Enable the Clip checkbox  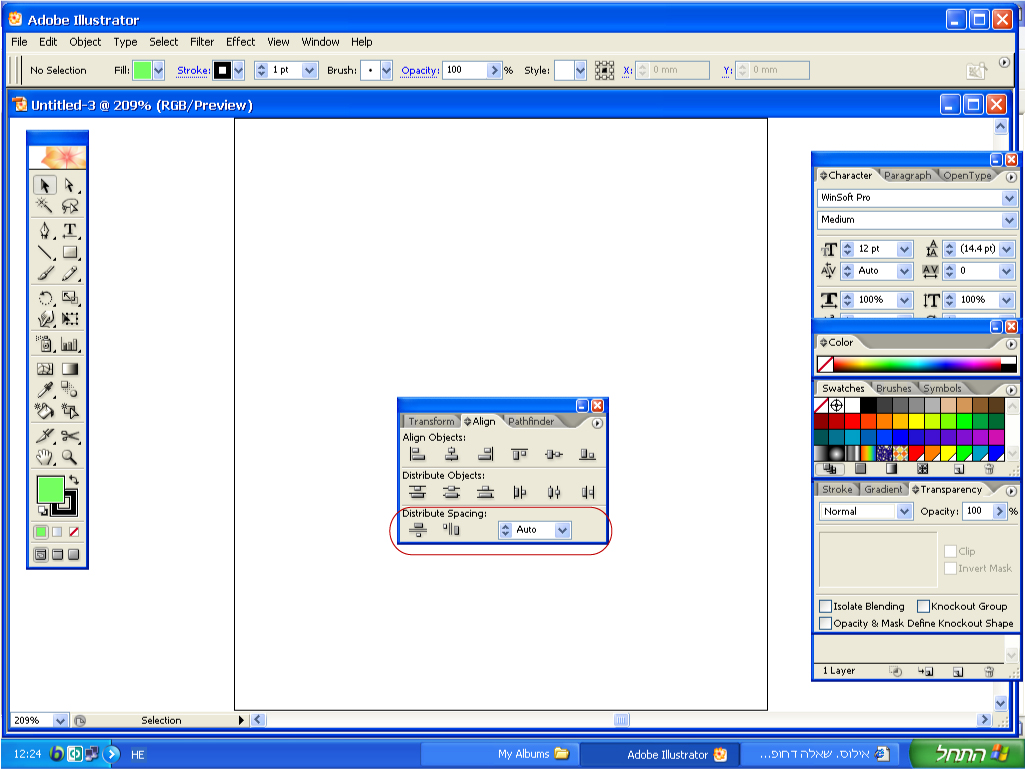(950, 551)
